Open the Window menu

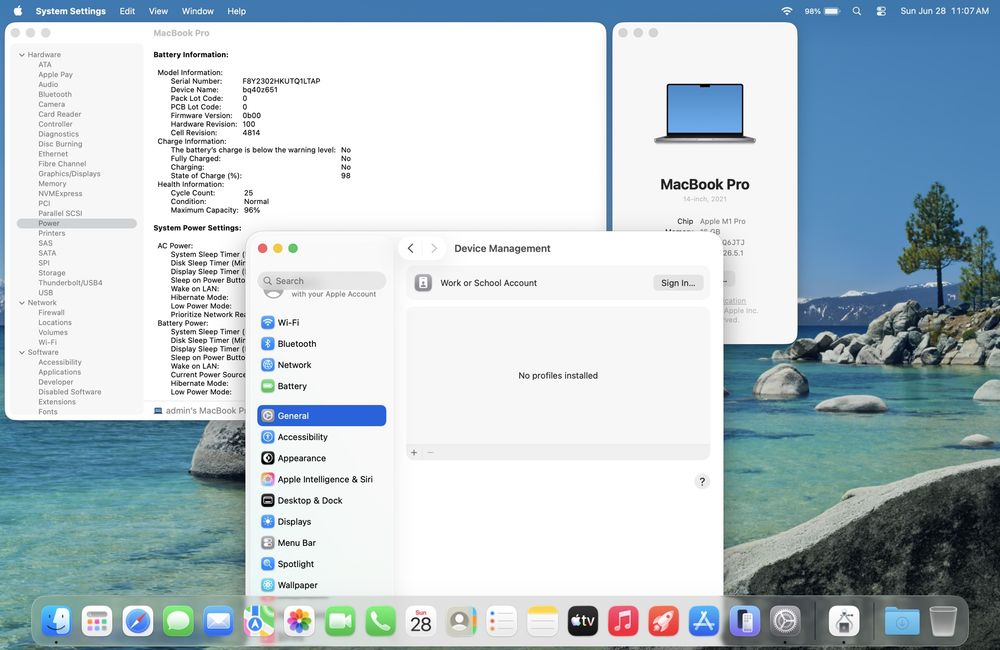tap(198, 11)
